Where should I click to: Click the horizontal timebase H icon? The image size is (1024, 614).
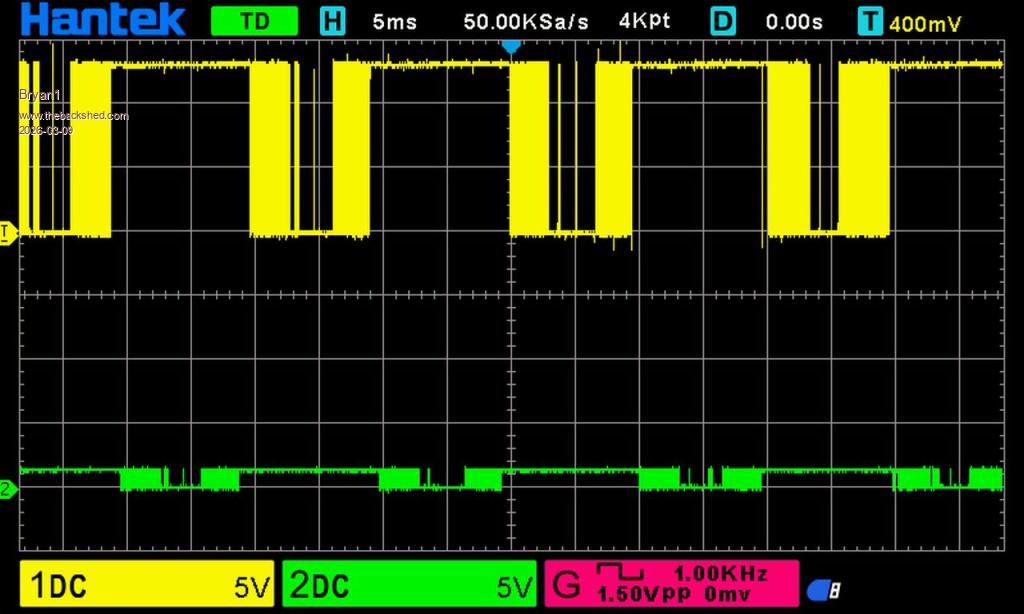[332, 21]
